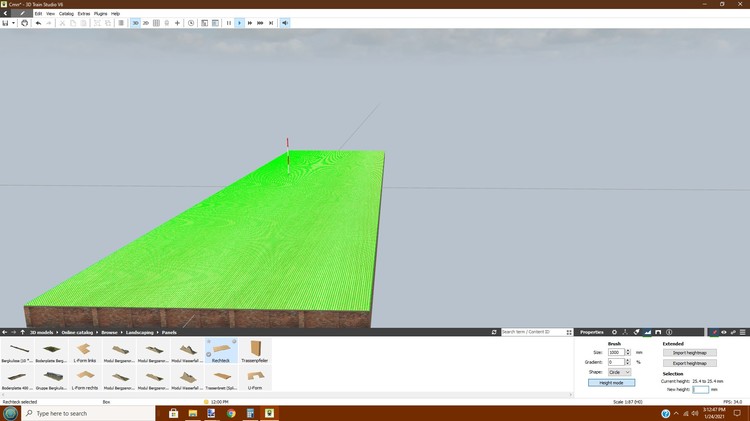
Task: Click the save icon in the toolbar
Action: coord(5,23)
